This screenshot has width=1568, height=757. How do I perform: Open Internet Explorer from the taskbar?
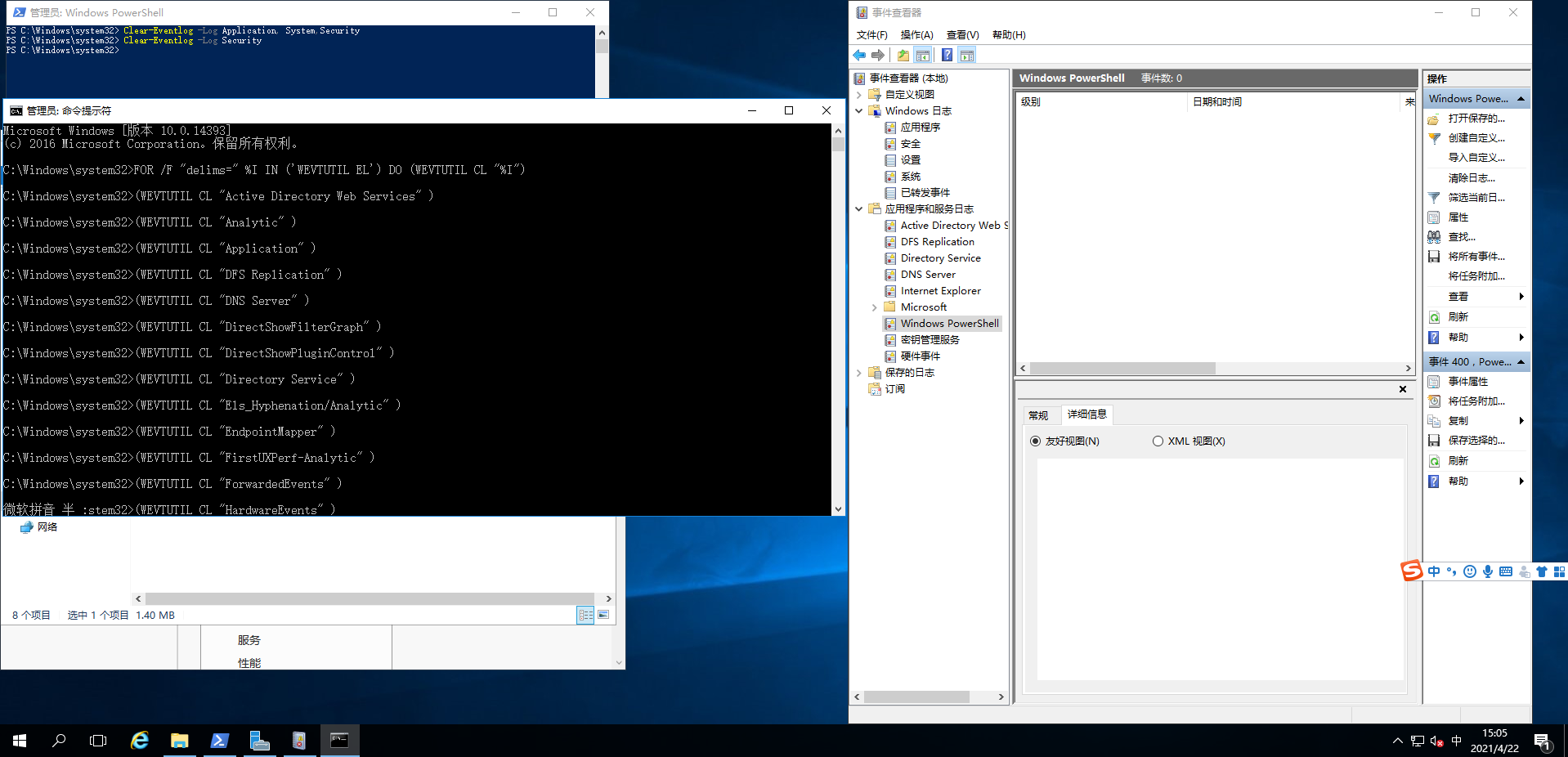click(x=140, y=741)
